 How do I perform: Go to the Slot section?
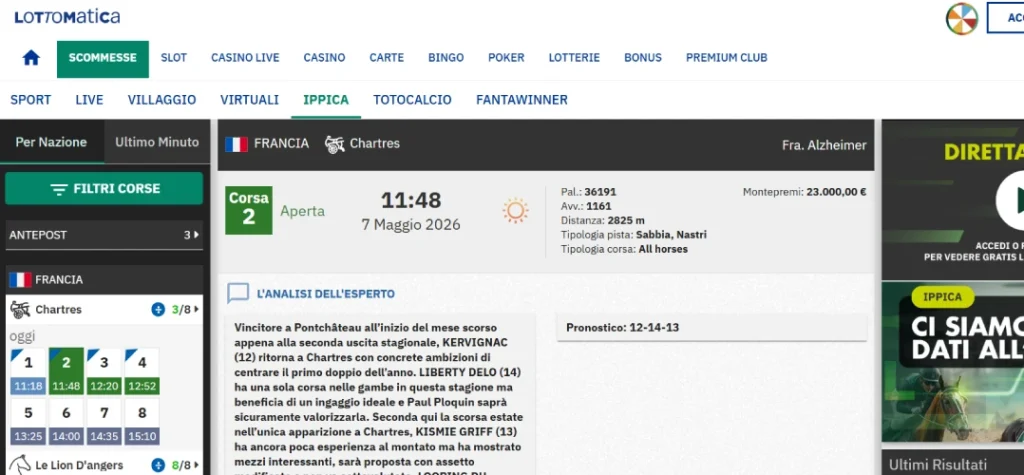(x=174, y=57)
